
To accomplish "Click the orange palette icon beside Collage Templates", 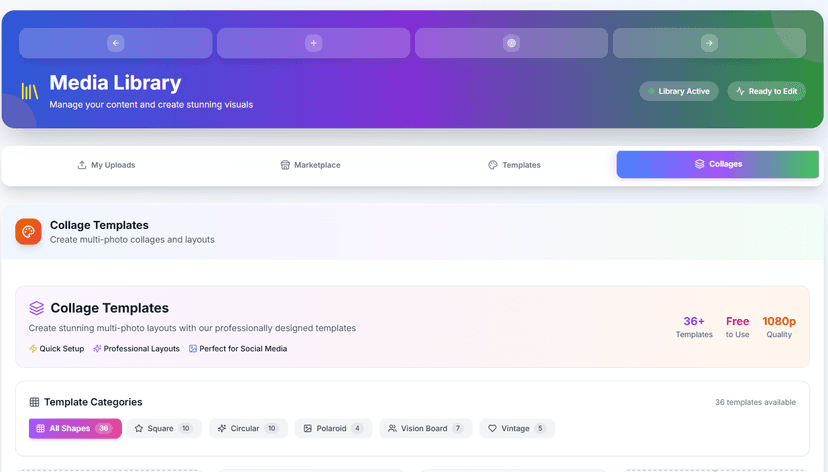I will coord(28,231).
